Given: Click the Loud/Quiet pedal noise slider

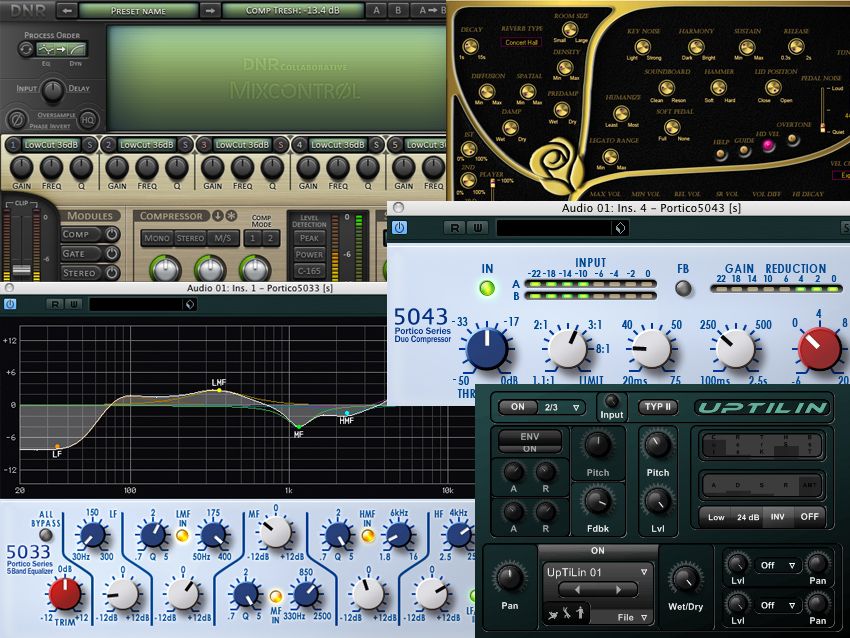Looking at the screenshot, I should 823,127.
